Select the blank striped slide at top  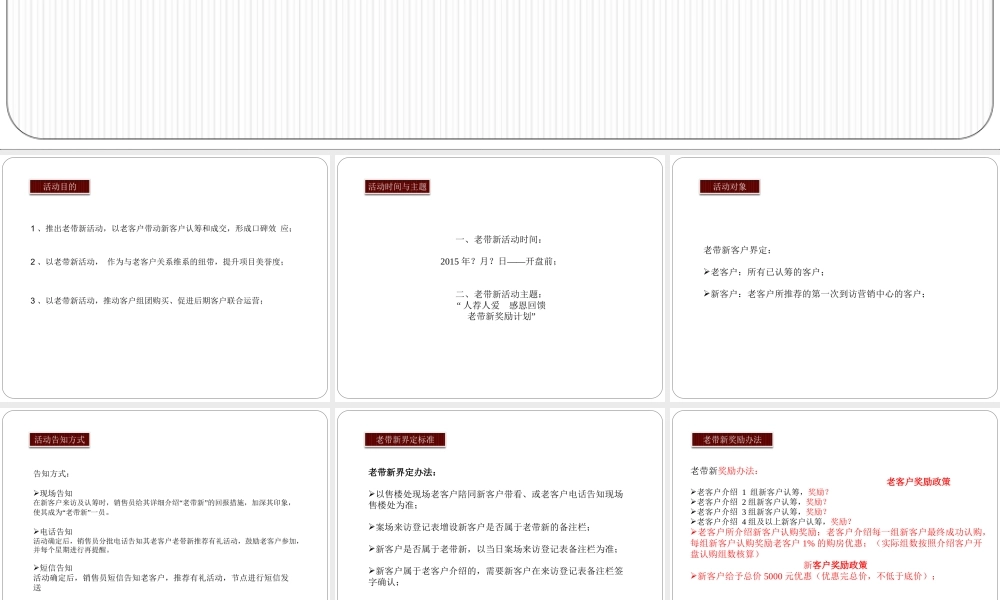[500, 69]
